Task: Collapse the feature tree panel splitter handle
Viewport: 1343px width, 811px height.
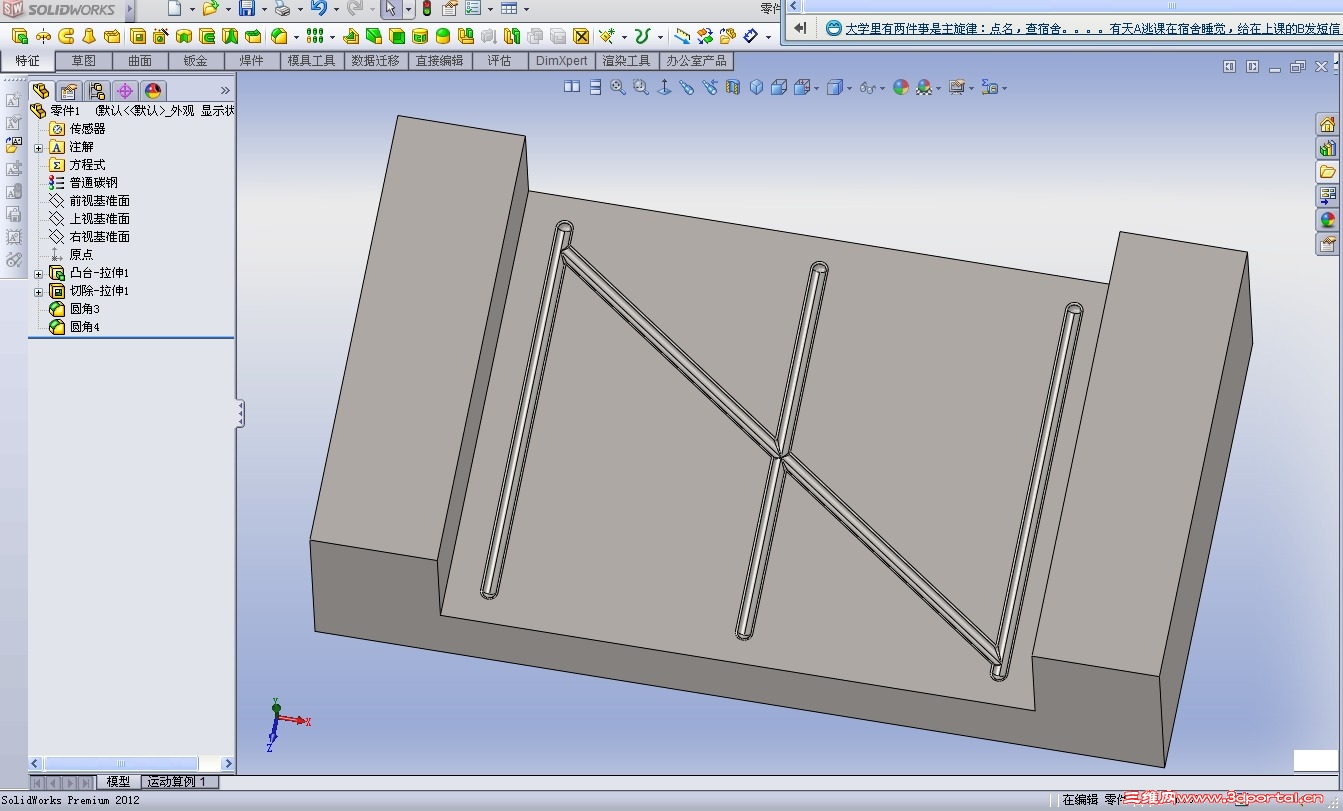Action: (240, 413)
